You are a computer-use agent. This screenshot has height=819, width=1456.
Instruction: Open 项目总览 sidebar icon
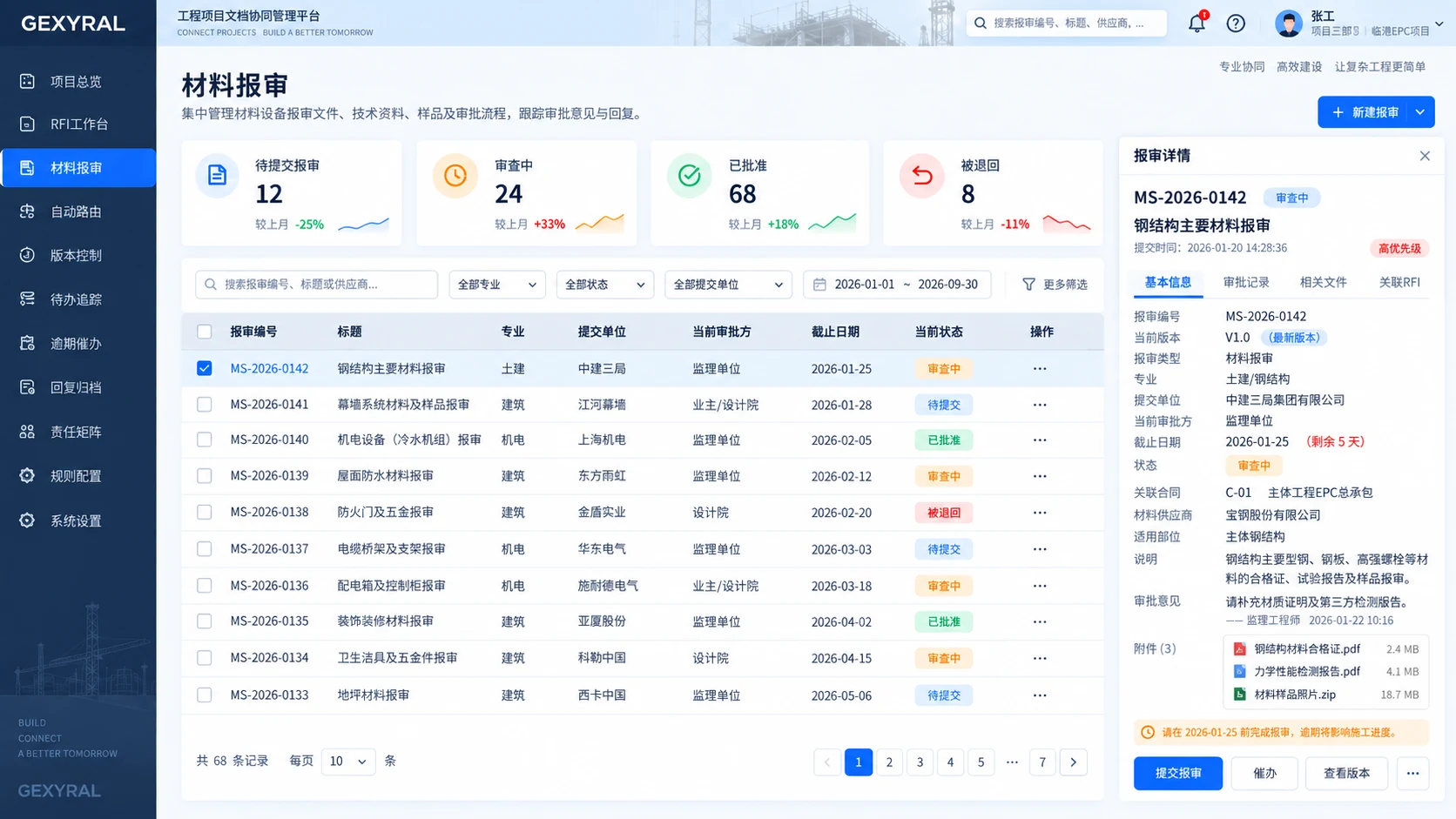[27, 81]
